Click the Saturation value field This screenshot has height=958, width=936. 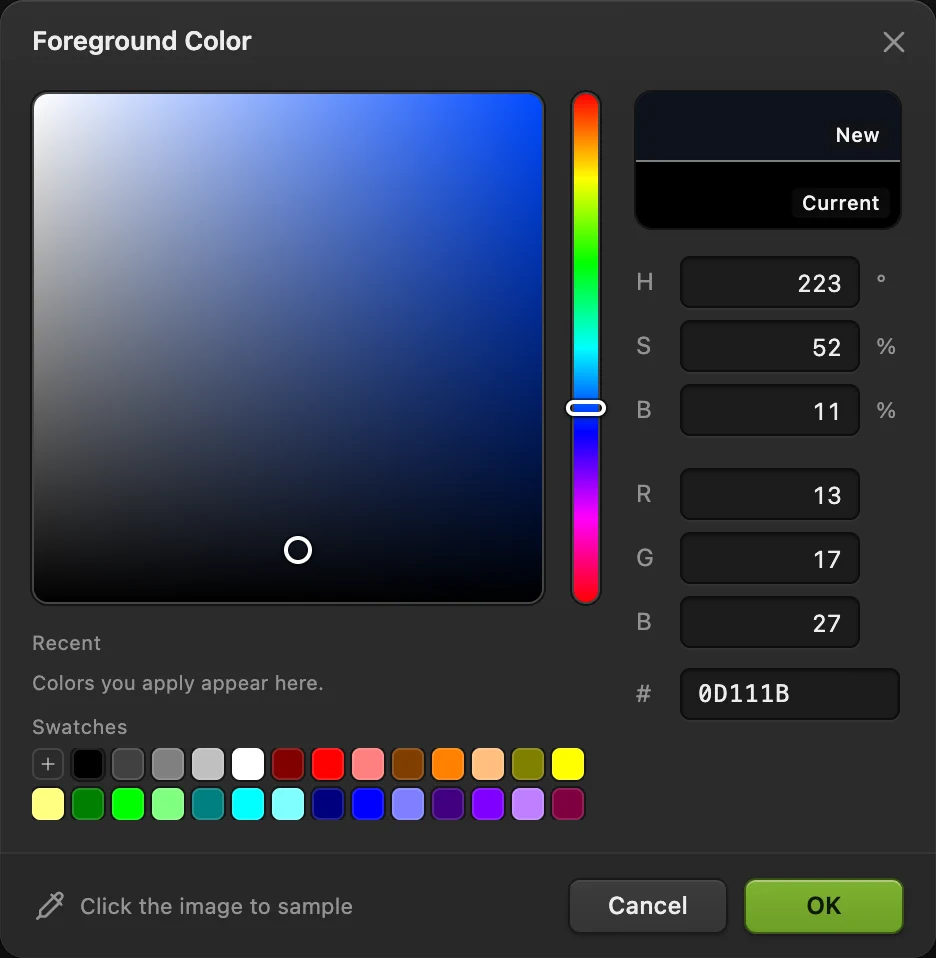click(770, 346)
